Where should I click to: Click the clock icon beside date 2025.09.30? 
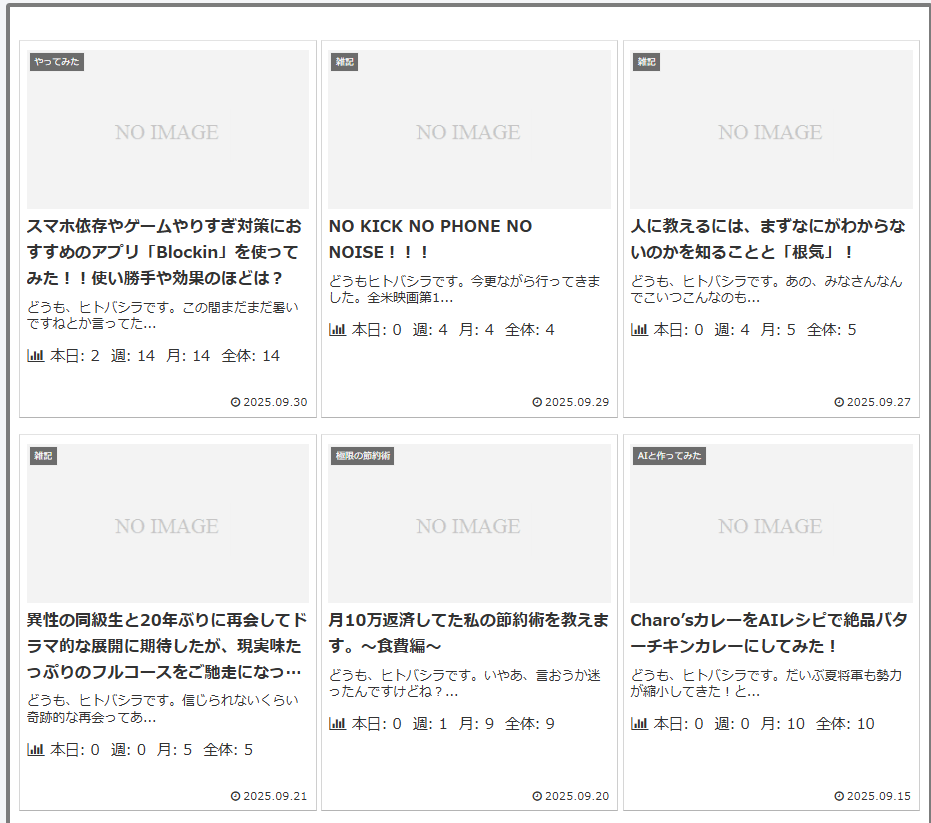(236, 403)
